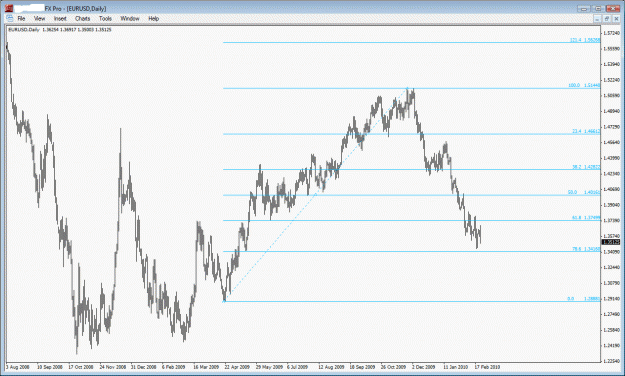
Task: Select the 50.0 Fibonacci level label
Action: [584, 192]
